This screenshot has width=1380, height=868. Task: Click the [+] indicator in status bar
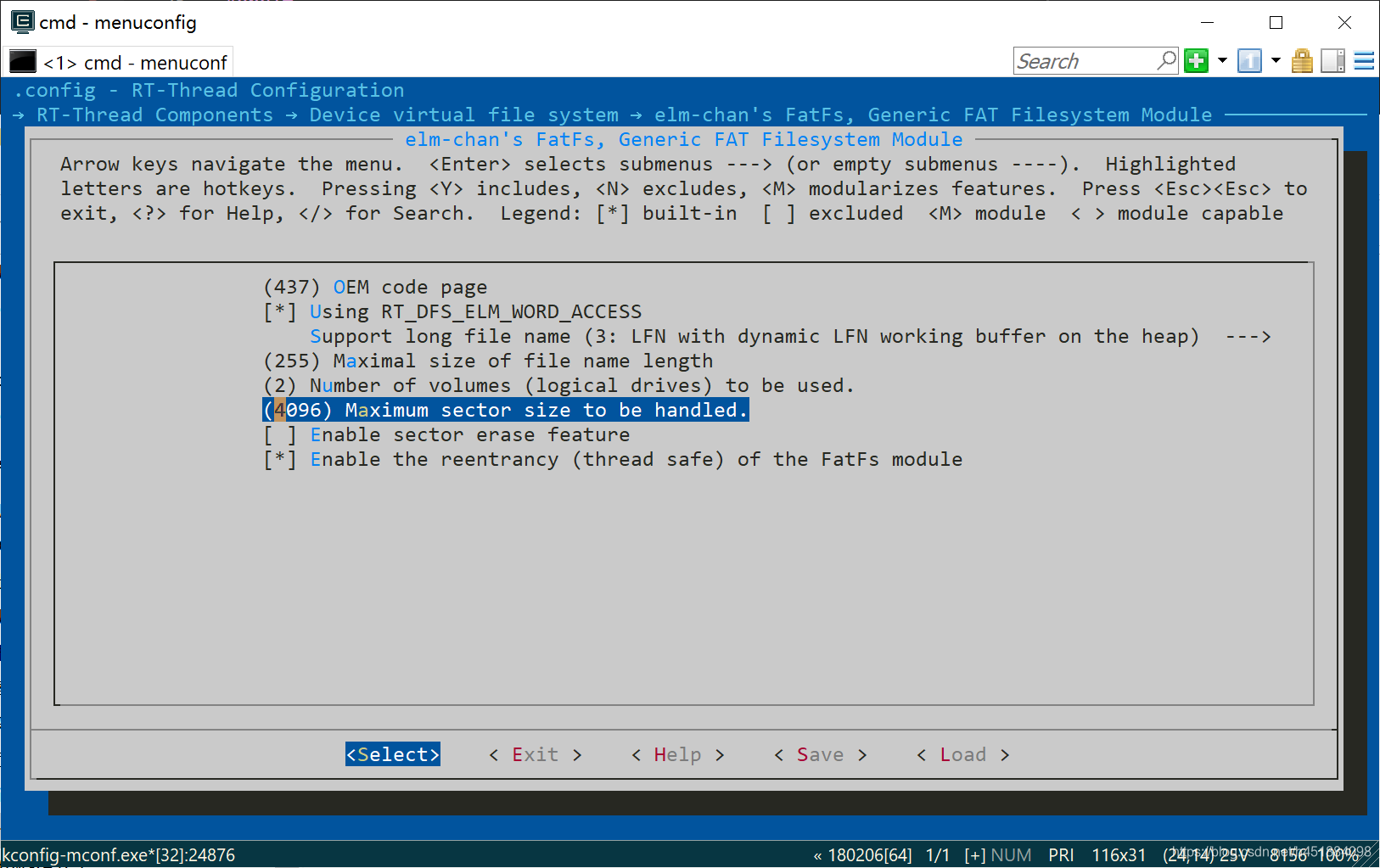974,855
